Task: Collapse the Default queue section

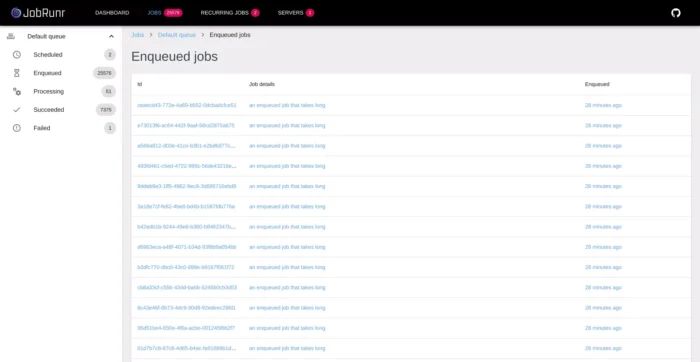Action: pos(111,37)
